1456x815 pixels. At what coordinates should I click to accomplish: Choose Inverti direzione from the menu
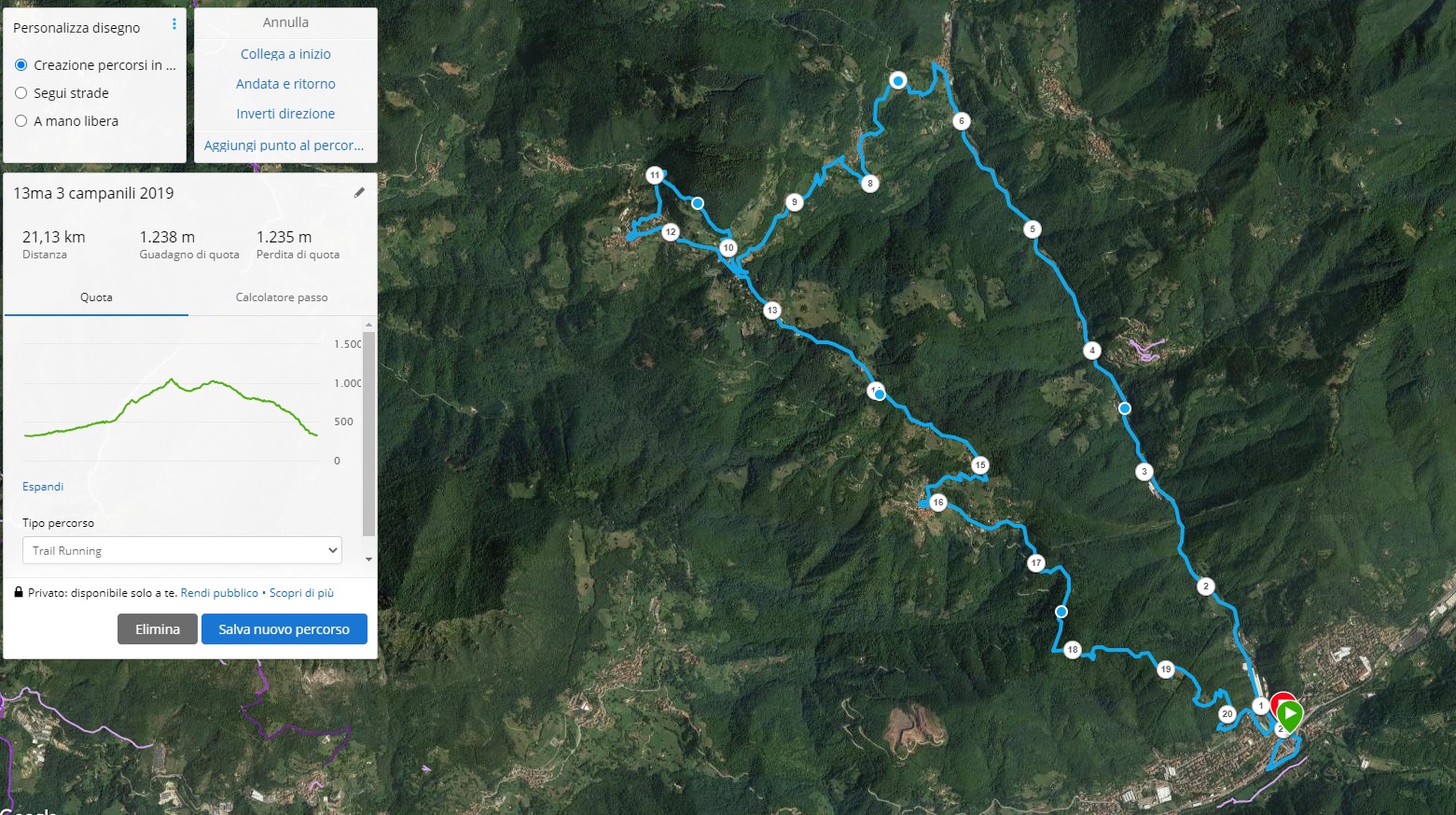(x=285, y=114)
